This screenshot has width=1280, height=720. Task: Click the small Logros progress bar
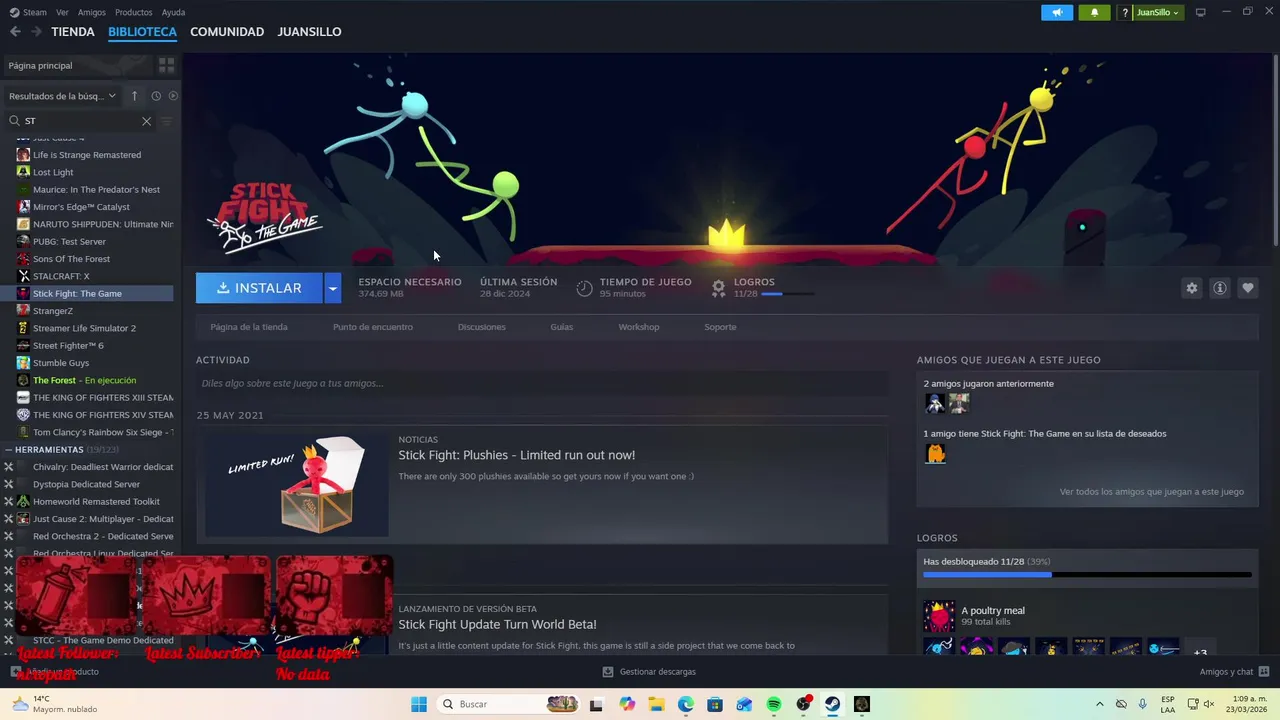tap(787, 294)
